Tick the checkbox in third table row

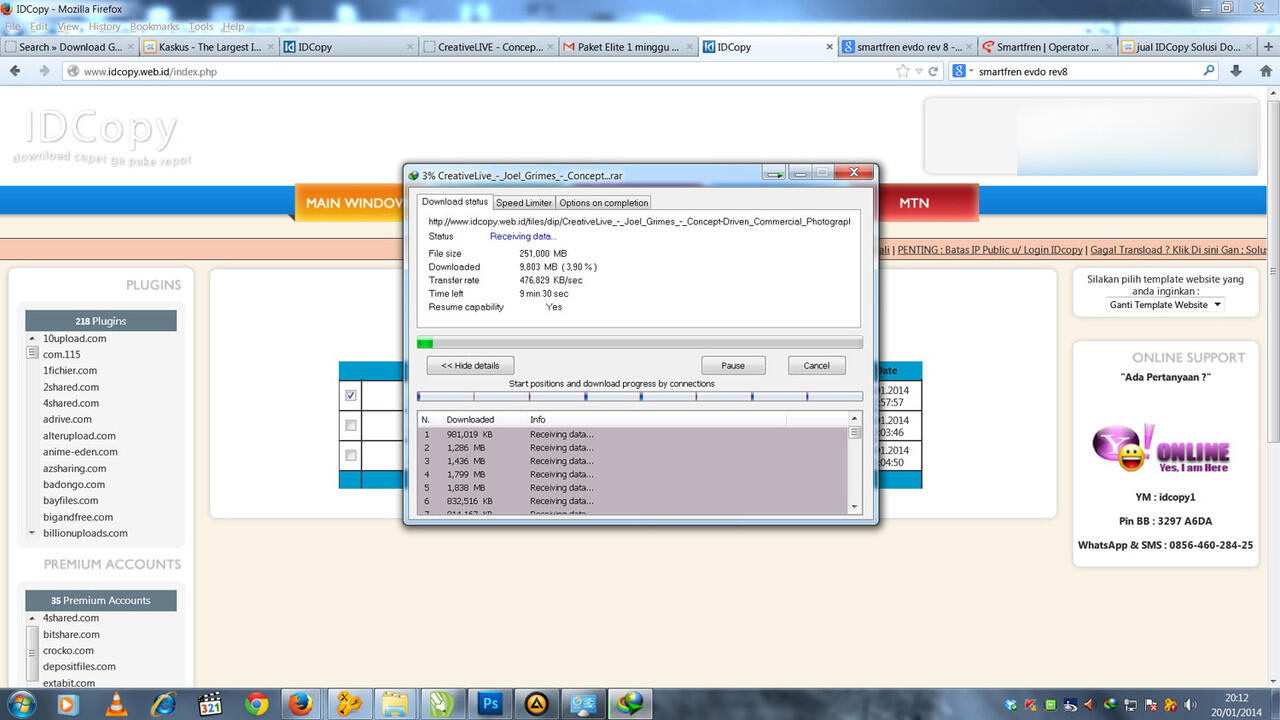point(350,455)
